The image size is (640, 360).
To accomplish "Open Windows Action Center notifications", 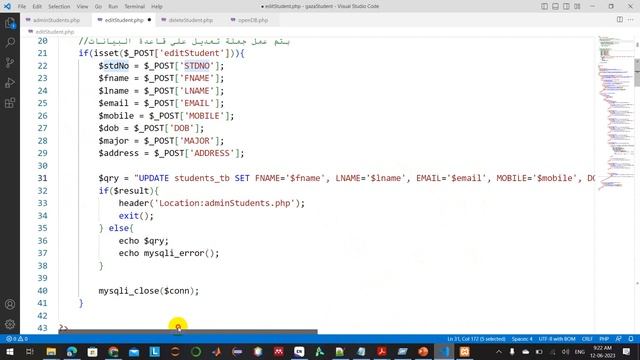I will 627,351.
